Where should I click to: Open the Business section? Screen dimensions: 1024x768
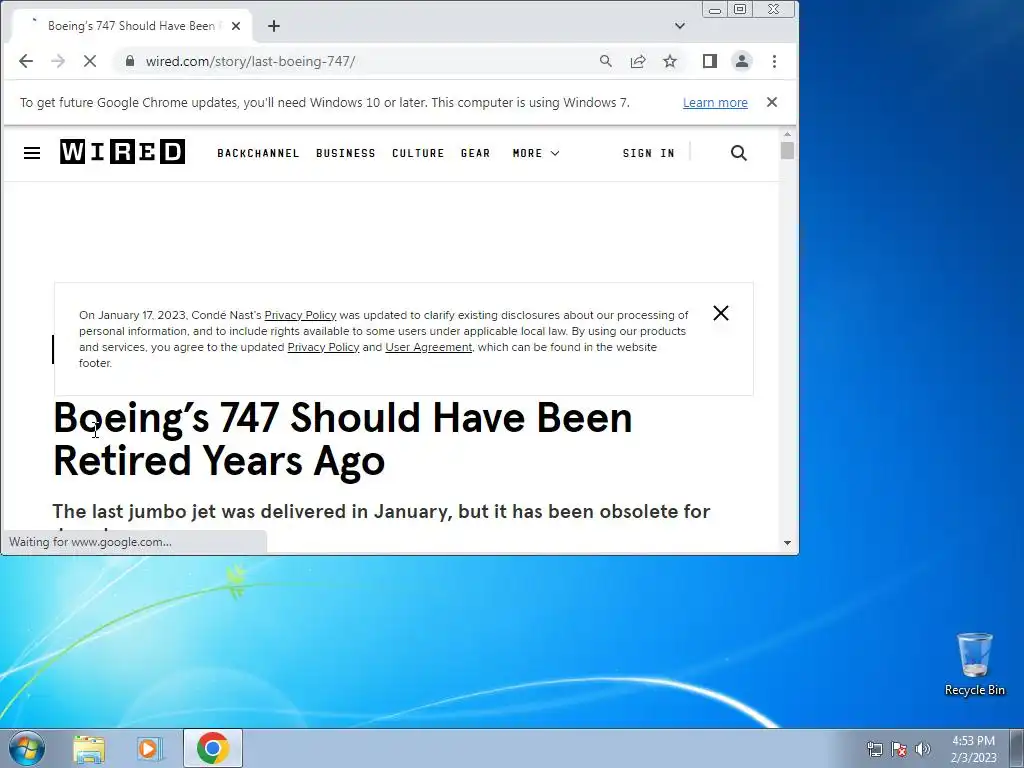[x=345, y=153]
